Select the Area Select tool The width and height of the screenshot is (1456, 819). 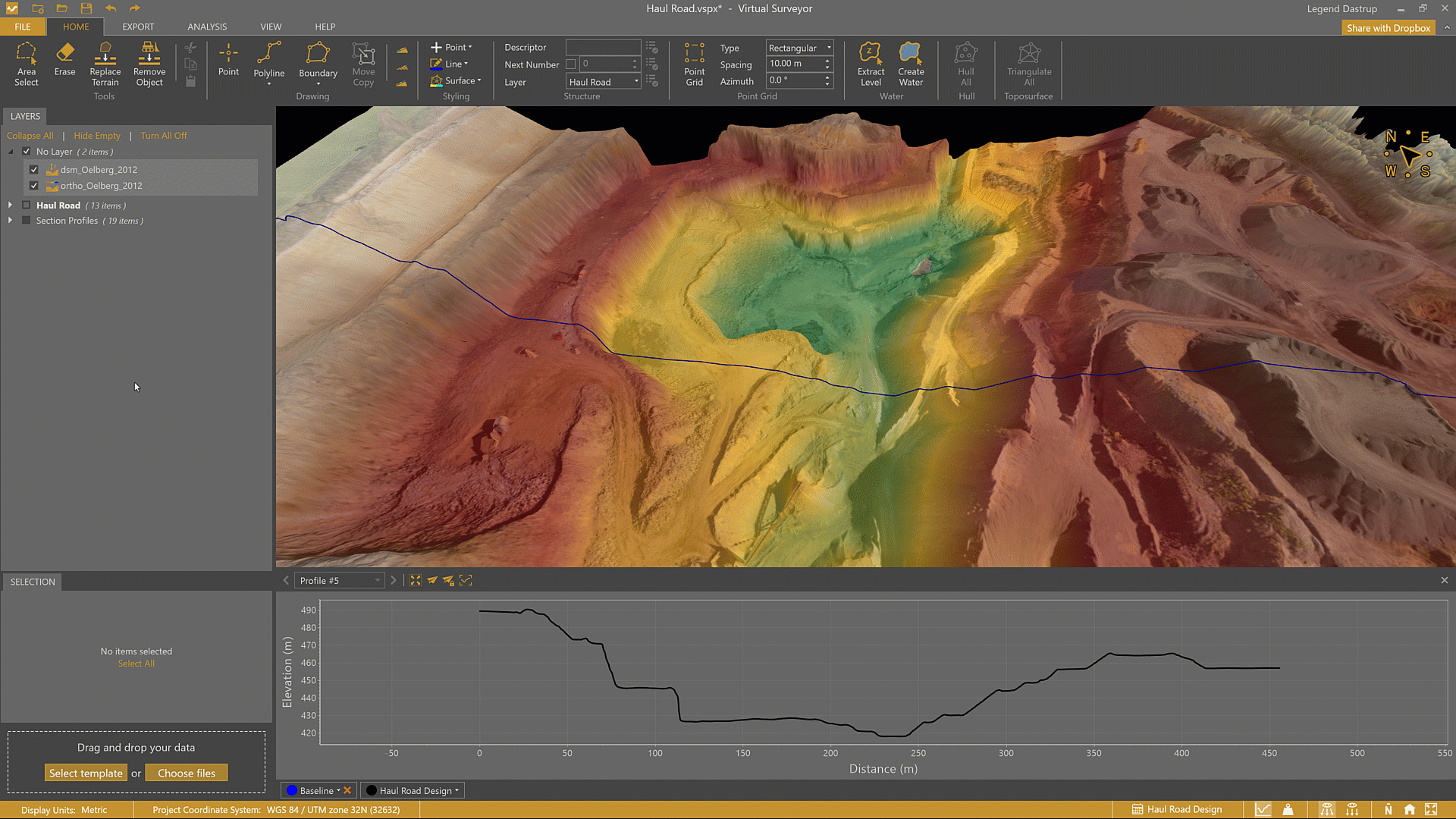coord(26,64)
